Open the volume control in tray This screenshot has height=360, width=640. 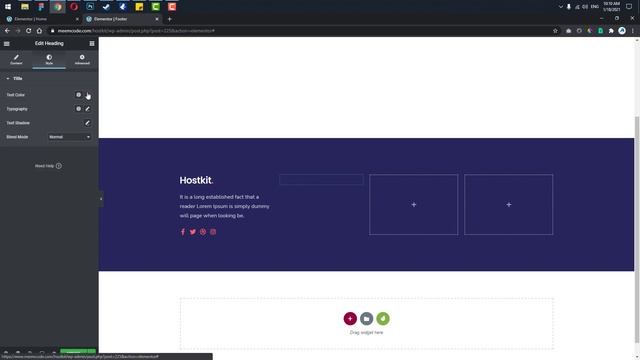pyautogui.click(x=585, y=7)
